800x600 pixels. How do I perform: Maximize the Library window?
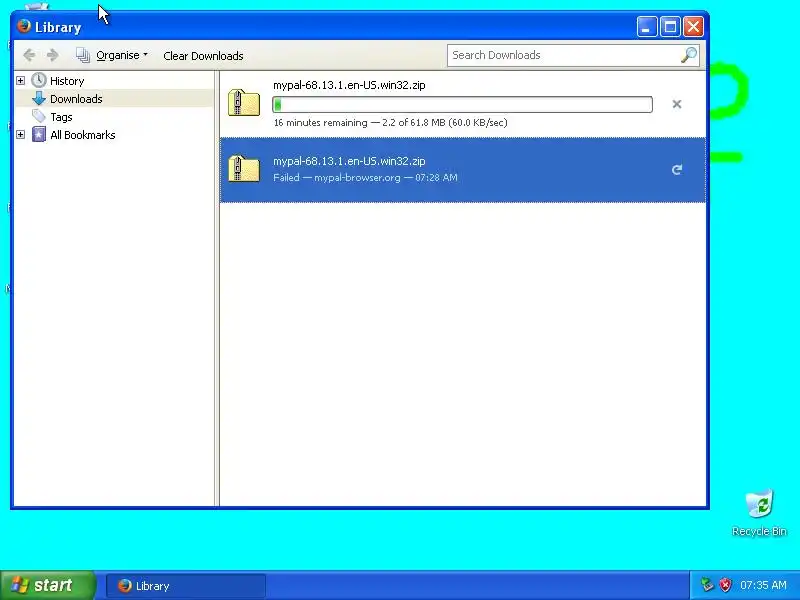pyautogui.click(x=670, y=27)
